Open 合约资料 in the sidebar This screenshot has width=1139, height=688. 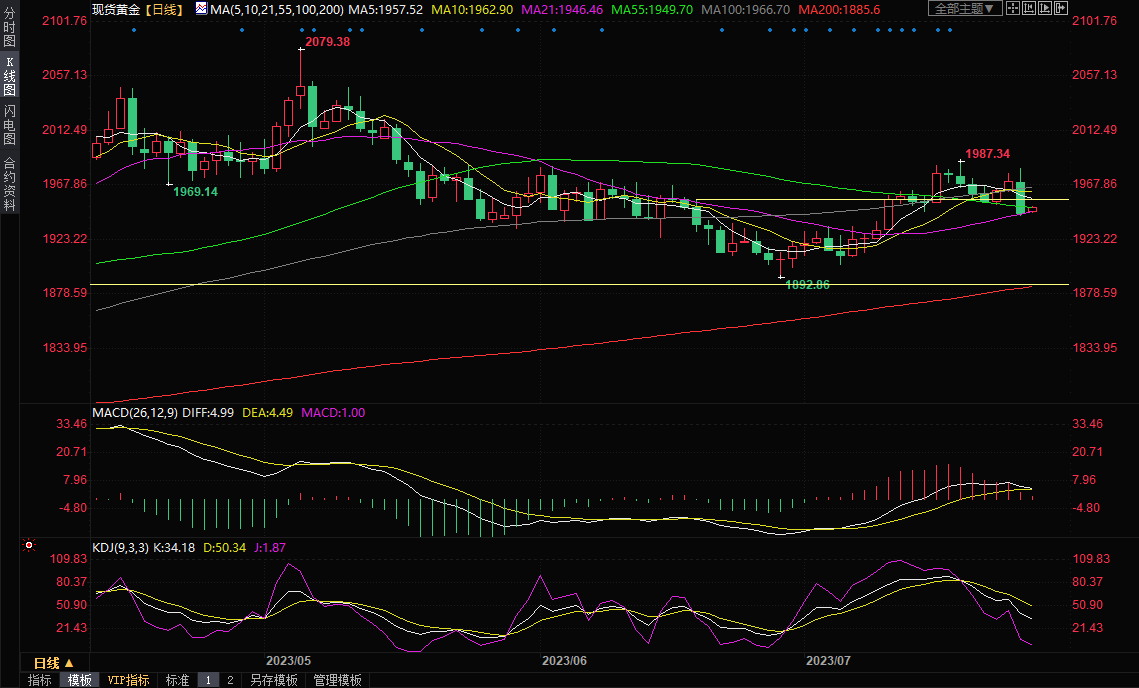pyautogui.click(x=9, y=182)
